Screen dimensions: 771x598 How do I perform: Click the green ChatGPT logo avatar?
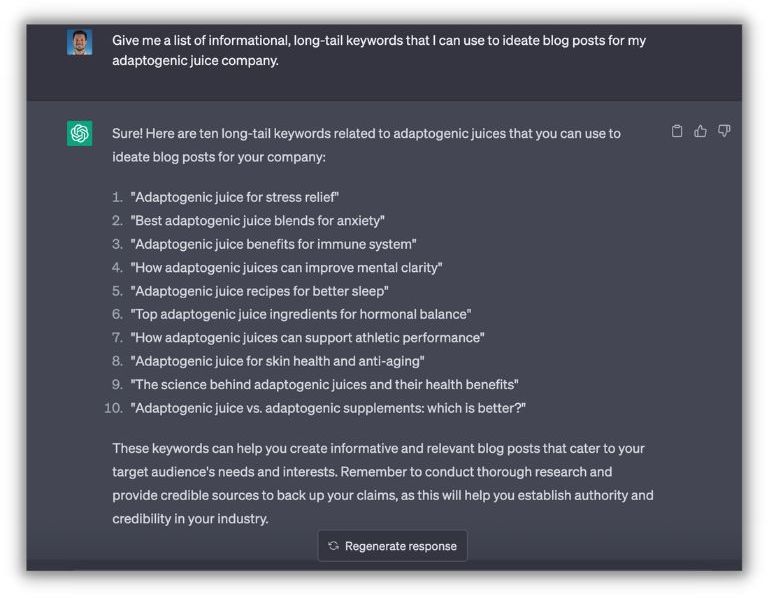tap(80, 133)
